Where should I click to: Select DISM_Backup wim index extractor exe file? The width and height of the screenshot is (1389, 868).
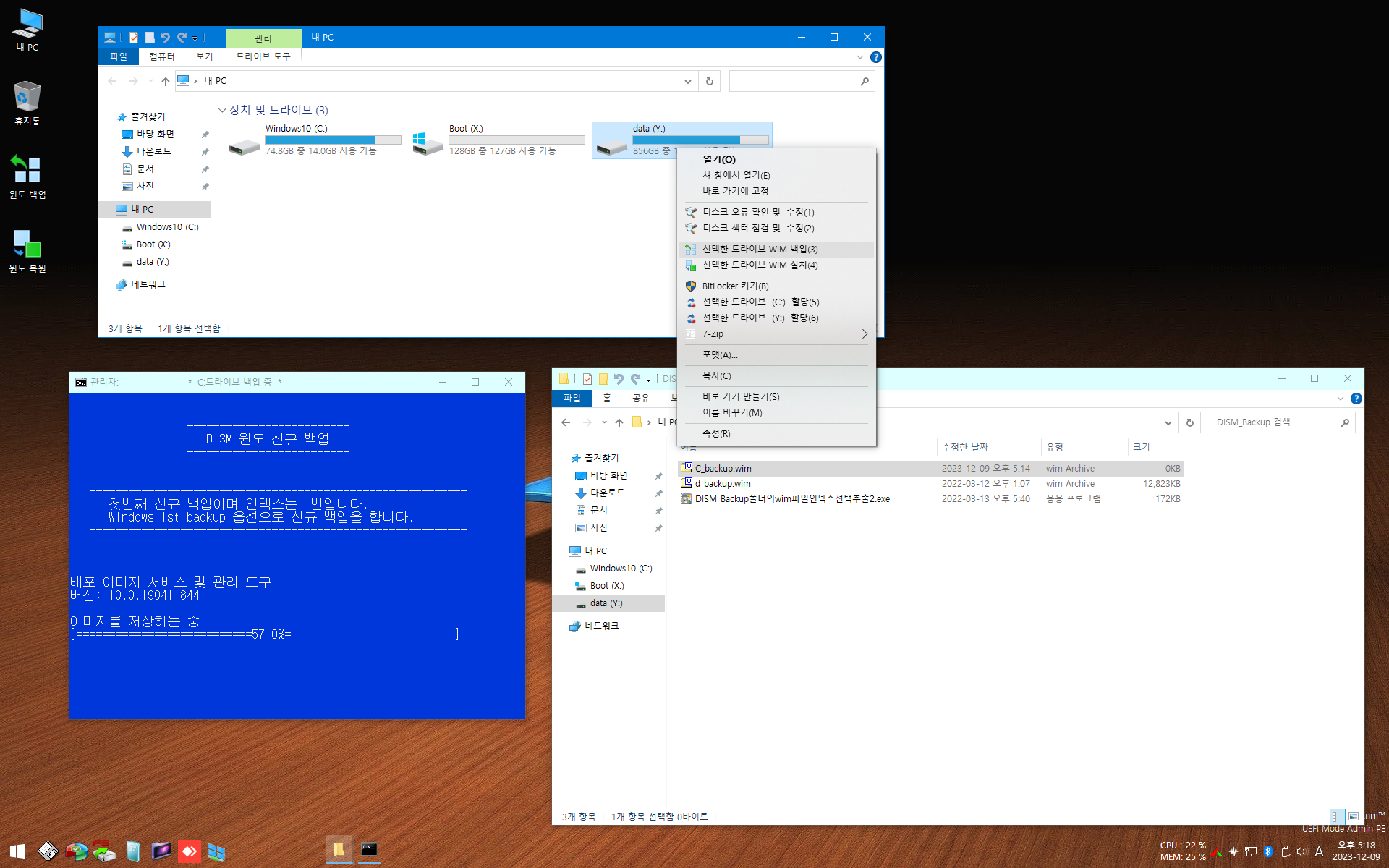[930, 499]
